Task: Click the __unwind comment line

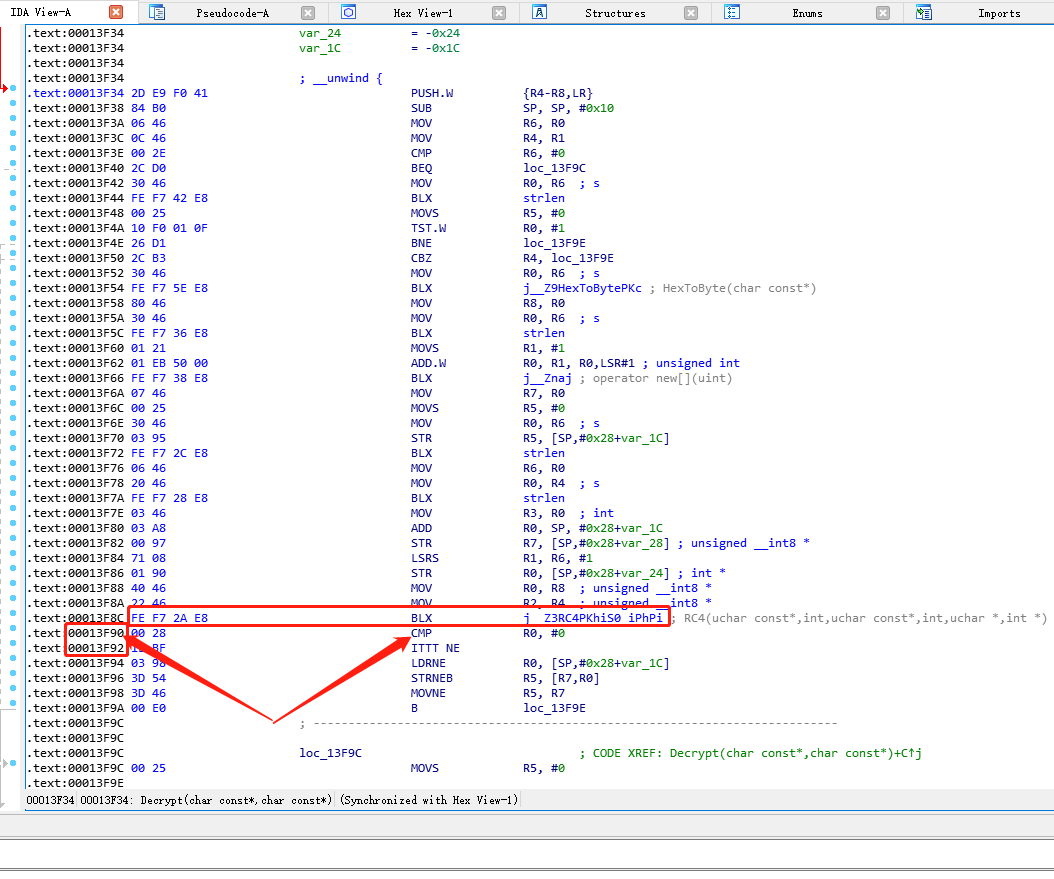Action: [341, 79]
